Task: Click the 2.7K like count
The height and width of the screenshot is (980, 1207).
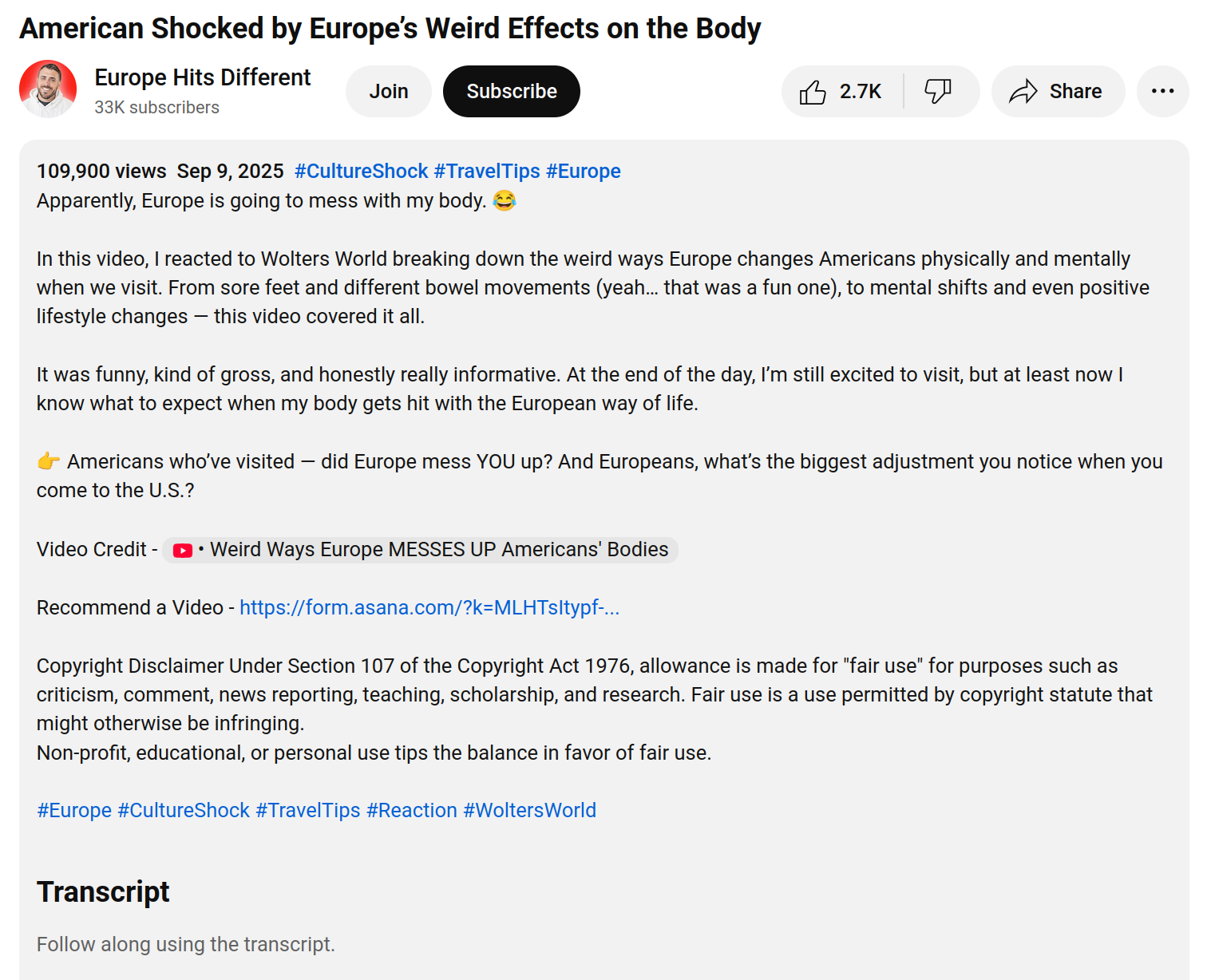Action: point(861,92)
